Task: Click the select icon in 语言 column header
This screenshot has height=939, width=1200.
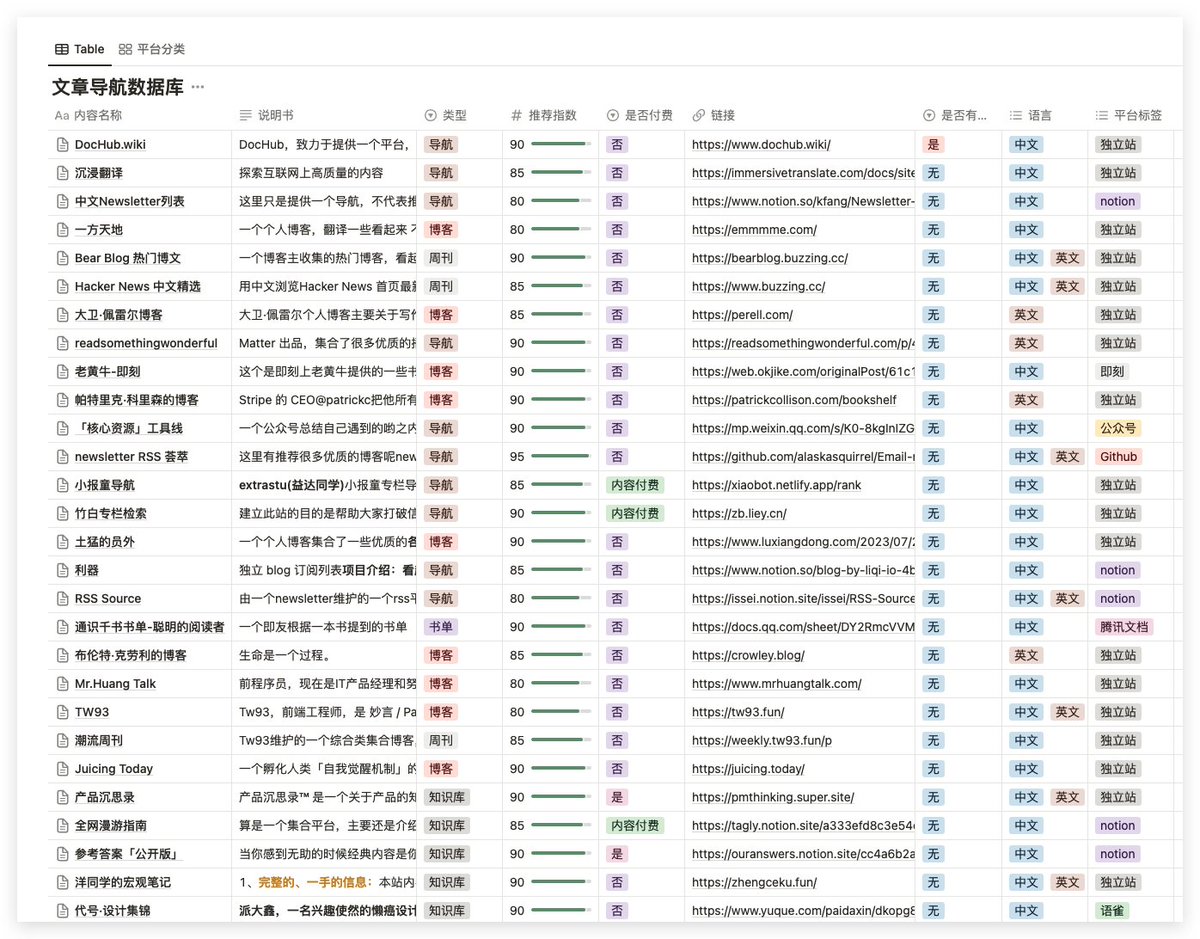Action: pyautogui.click(x=1013, y=115)
